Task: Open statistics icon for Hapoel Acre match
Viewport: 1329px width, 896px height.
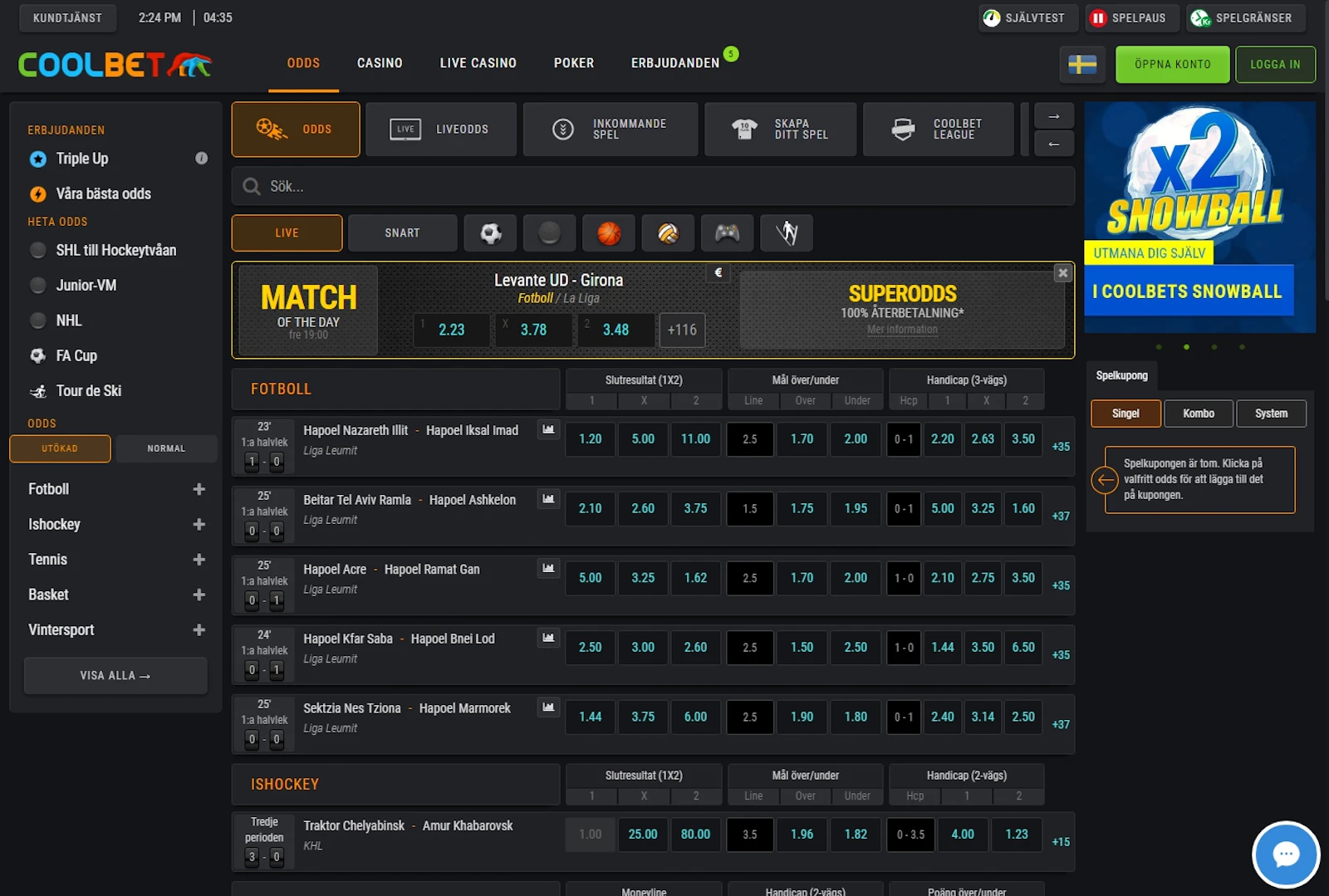Action: coord(548,569)
